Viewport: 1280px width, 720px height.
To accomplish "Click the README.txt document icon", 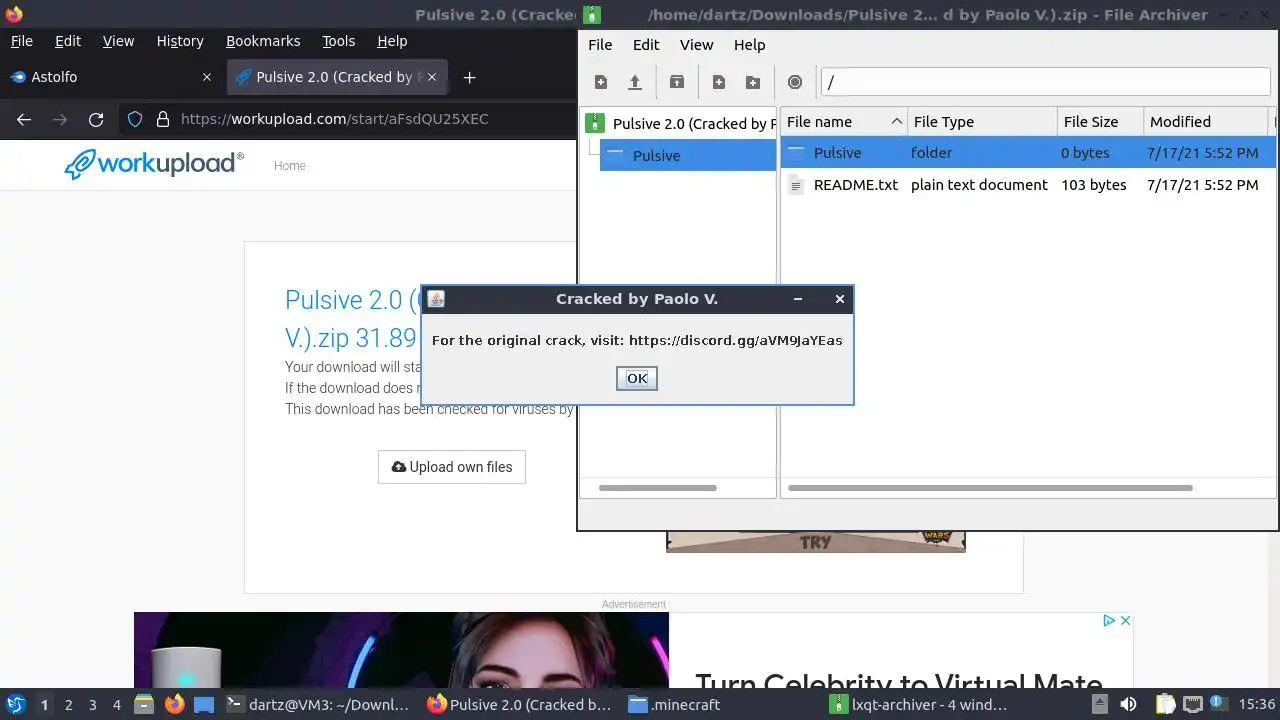I will (x=796, y=185).
